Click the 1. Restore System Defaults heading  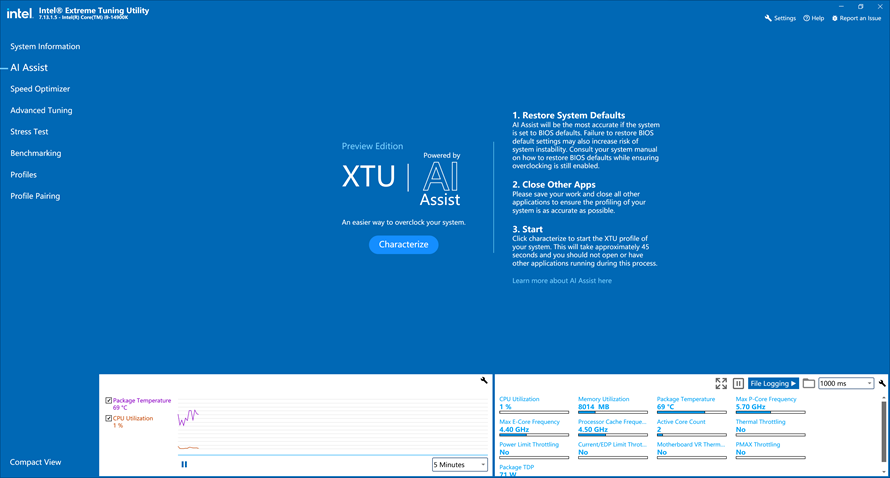pyautogui.click(x=569, y=115)
